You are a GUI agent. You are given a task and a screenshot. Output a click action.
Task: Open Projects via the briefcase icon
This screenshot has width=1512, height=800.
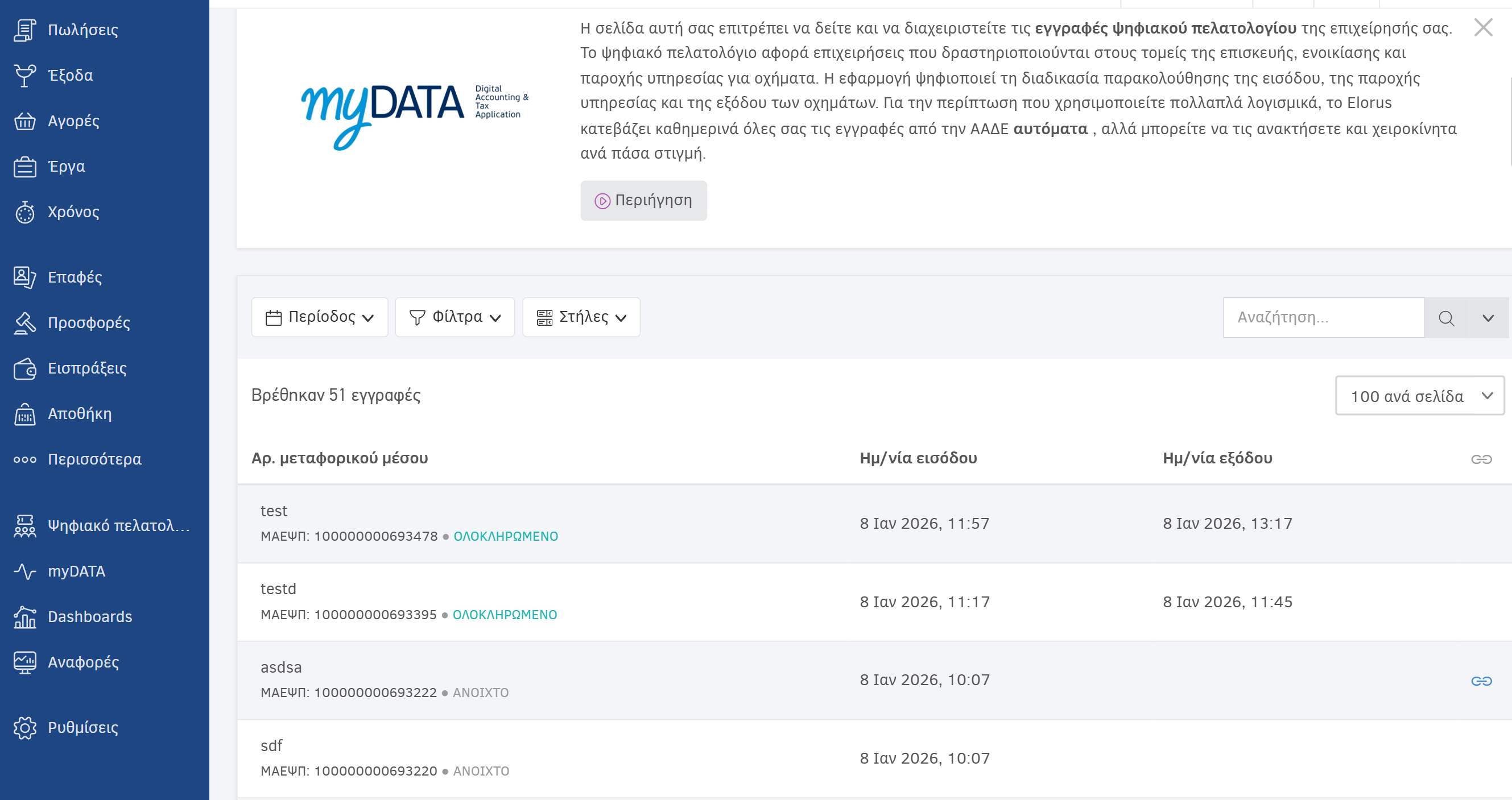24,167
